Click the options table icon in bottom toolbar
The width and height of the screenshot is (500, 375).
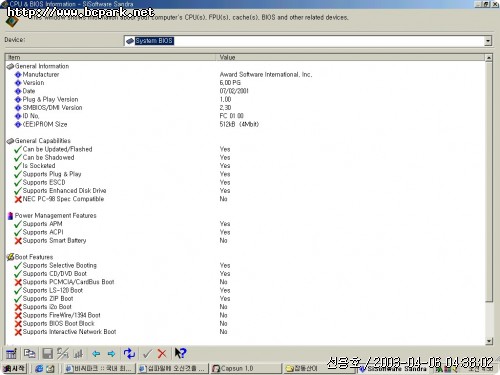11,353
